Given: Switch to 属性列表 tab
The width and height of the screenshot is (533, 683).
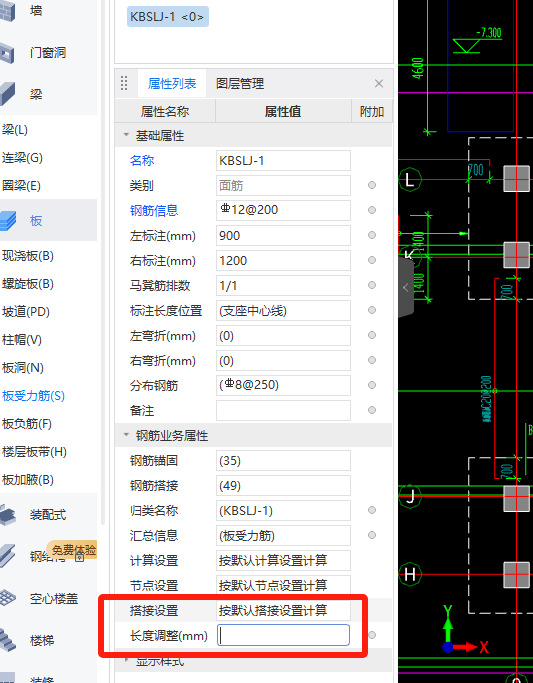Looking at the screenshot, I should (x=172, y=83).
